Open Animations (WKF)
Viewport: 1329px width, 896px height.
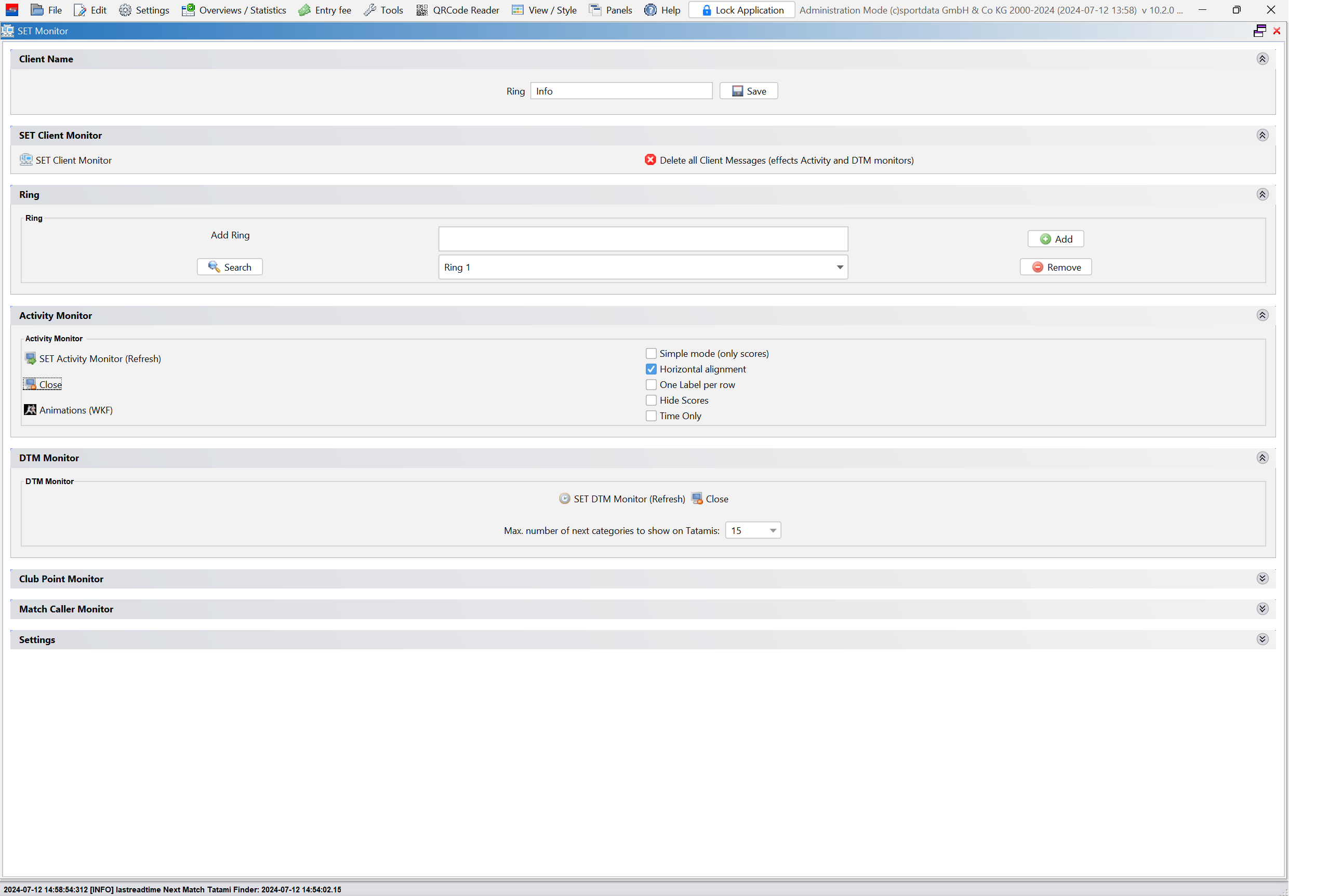76,410
